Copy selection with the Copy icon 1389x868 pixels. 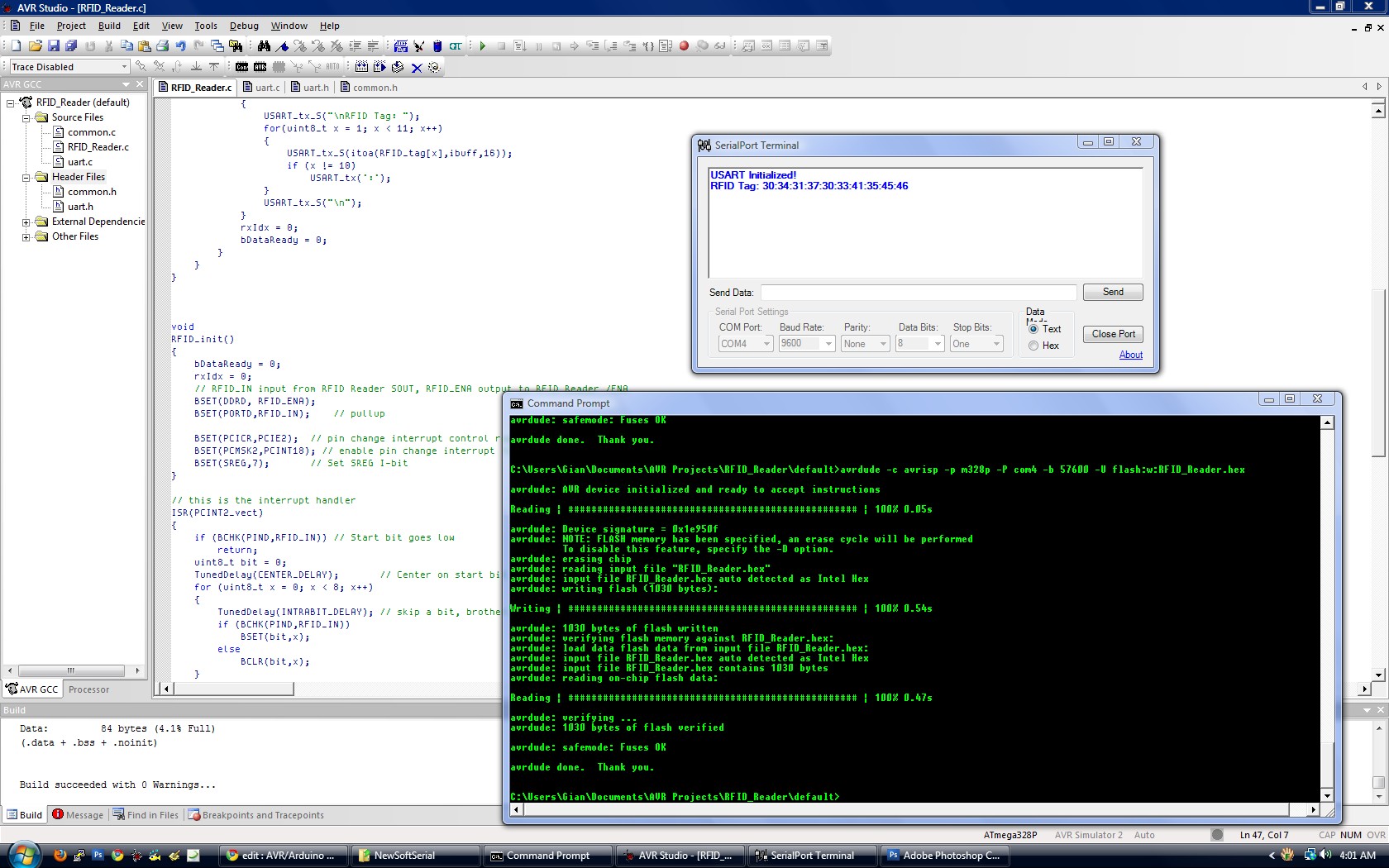[126, 46]
